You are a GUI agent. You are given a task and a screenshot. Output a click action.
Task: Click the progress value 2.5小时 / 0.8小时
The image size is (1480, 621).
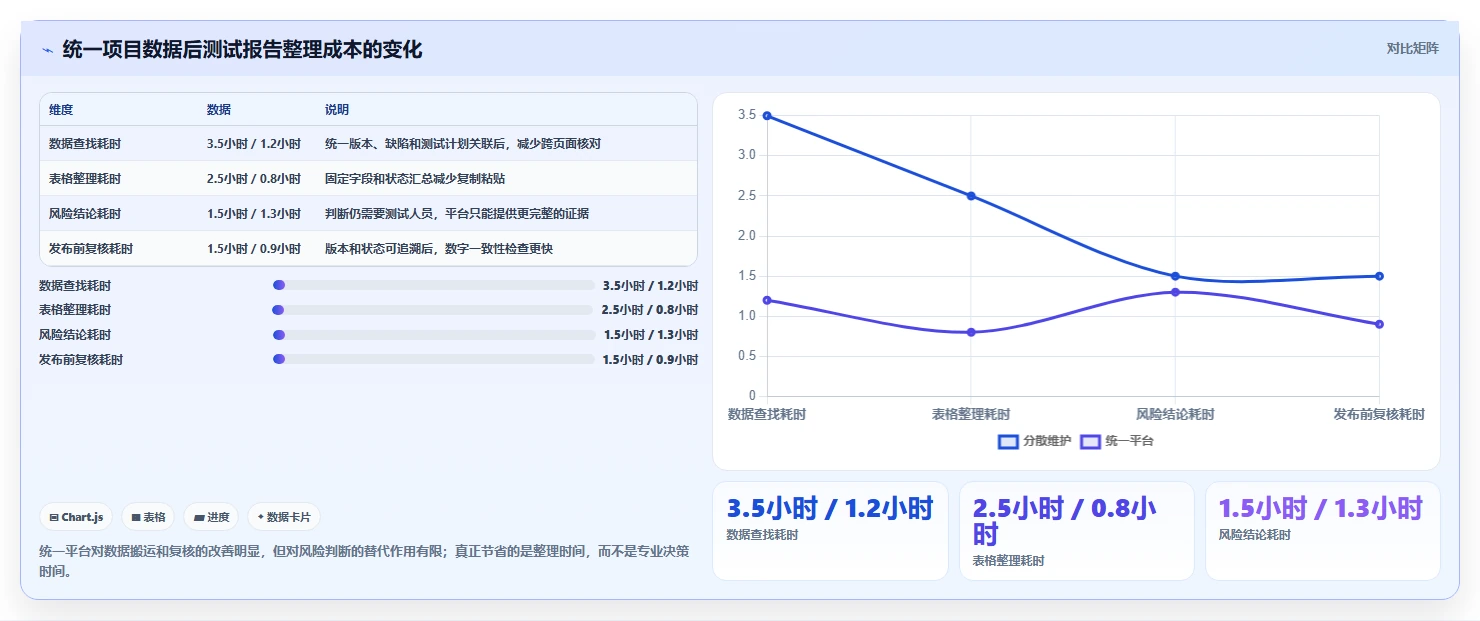[650, 310]
